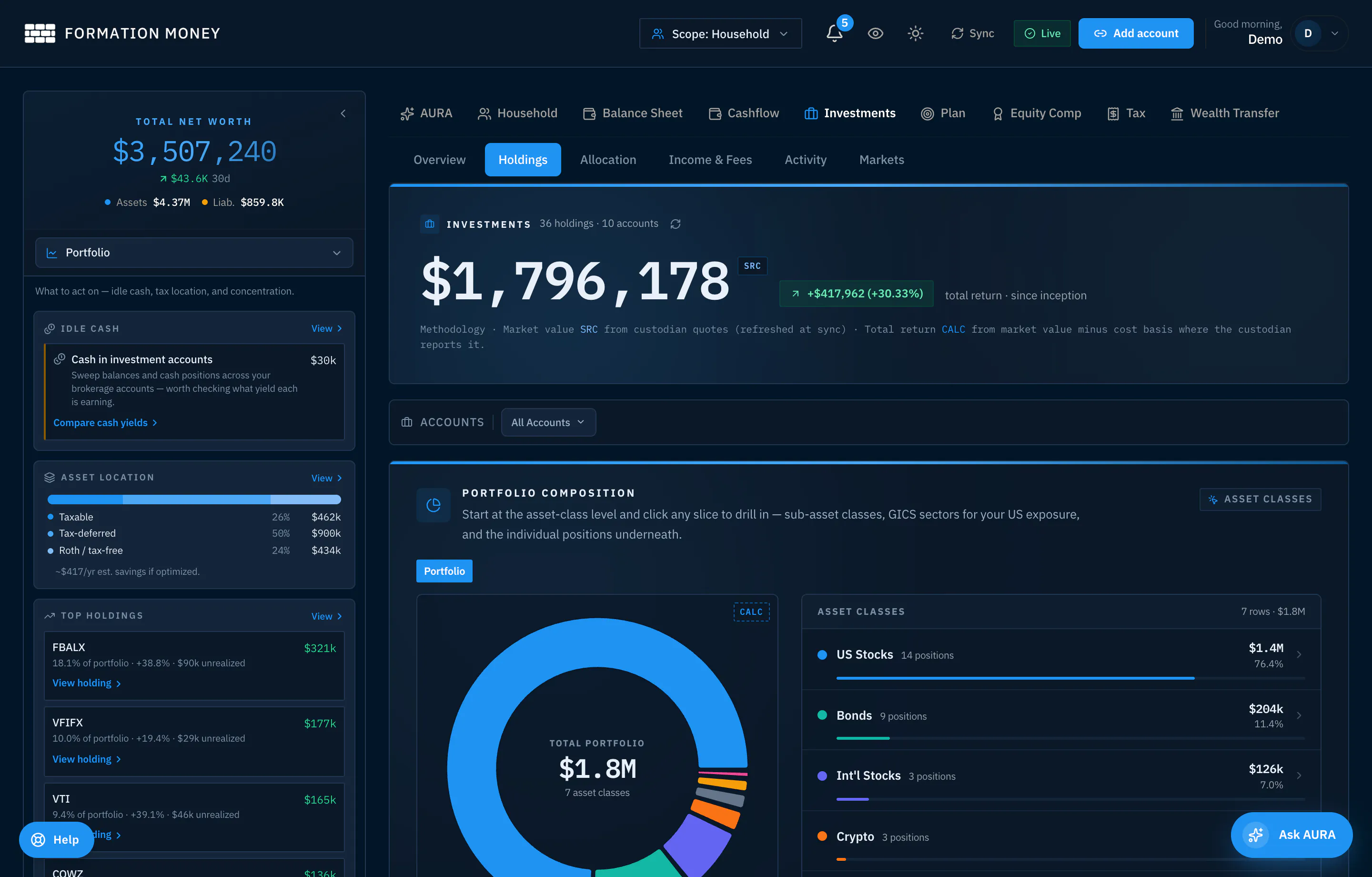The height and width of the screenshot is (877, 1372).
Task: Open the Equity Comp tab
Action: (x=1037, y=113)
